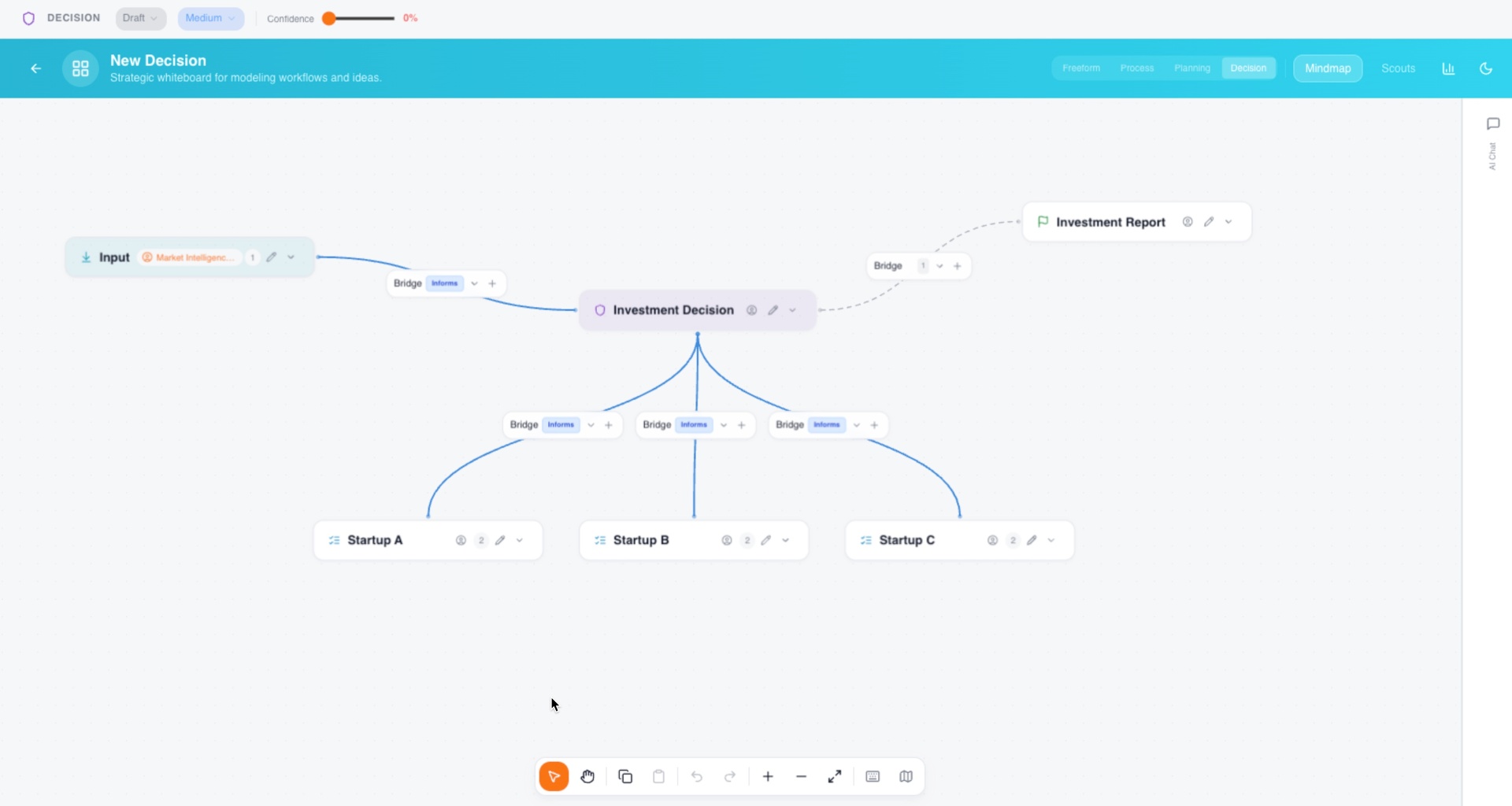Toggle dark mode with the moon icon
This screenshot has width=1512, height=806.
coord(1486,68)
